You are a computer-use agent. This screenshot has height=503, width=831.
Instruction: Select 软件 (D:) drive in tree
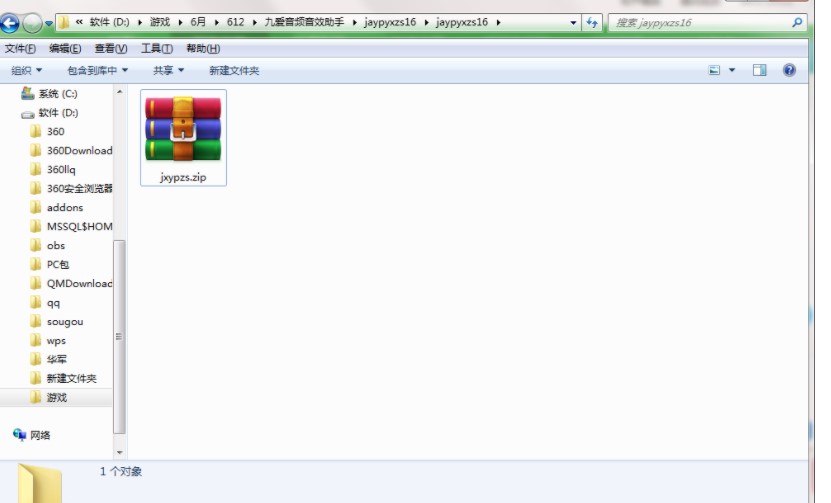click(x=49, y=113)
